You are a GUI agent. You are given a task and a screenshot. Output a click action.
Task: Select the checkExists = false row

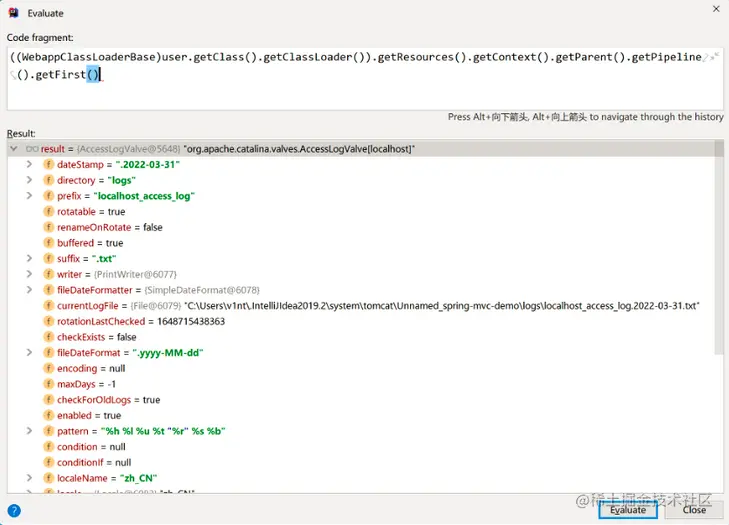click(x=361, y=337)
